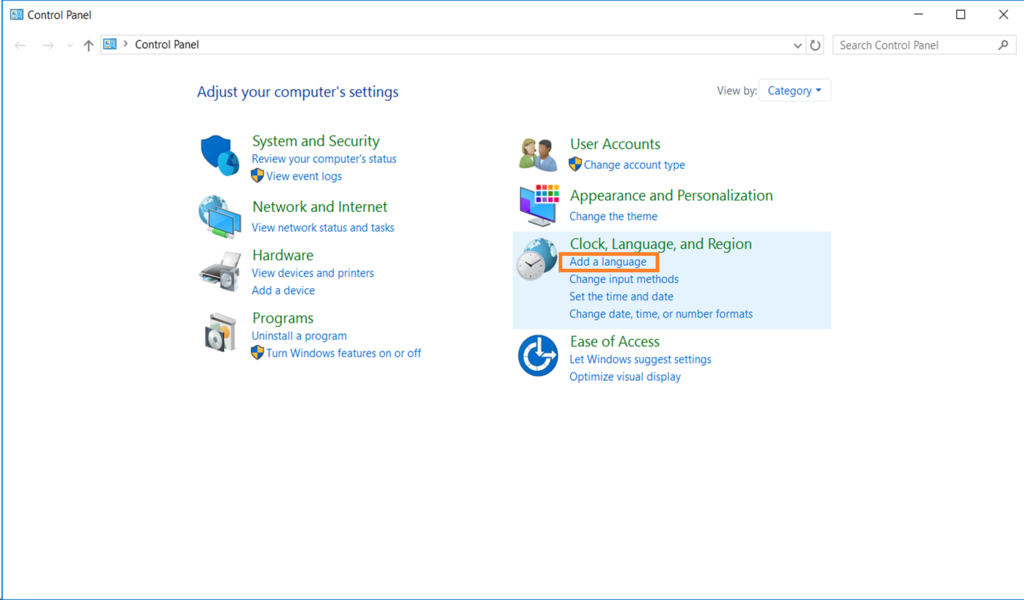The height and width of the screenshot is (600, 1024).
Task: Expand the address bar history dropdown
Action: coord(797,45)
